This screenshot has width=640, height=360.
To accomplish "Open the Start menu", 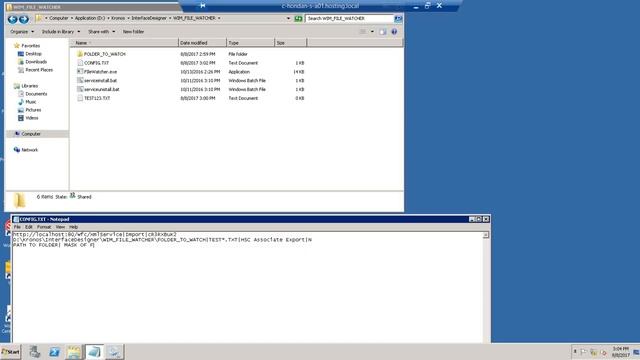I will pyautogui.click(x=11, y=351).
